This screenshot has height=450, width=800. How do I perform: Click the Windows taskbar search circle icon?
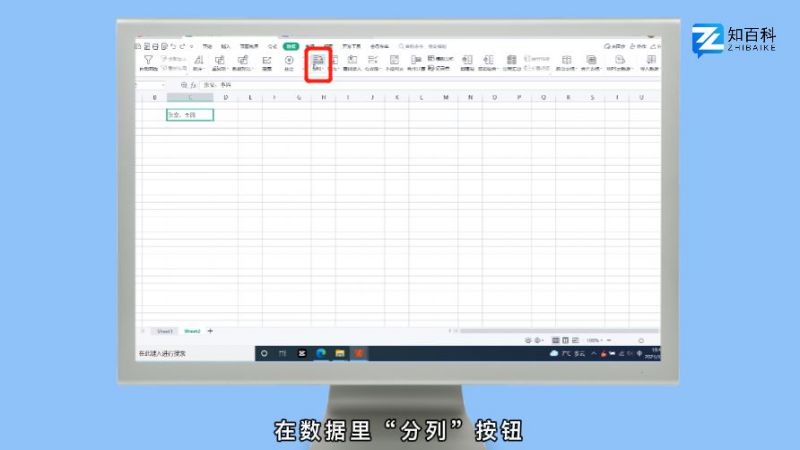coord(265,353)
